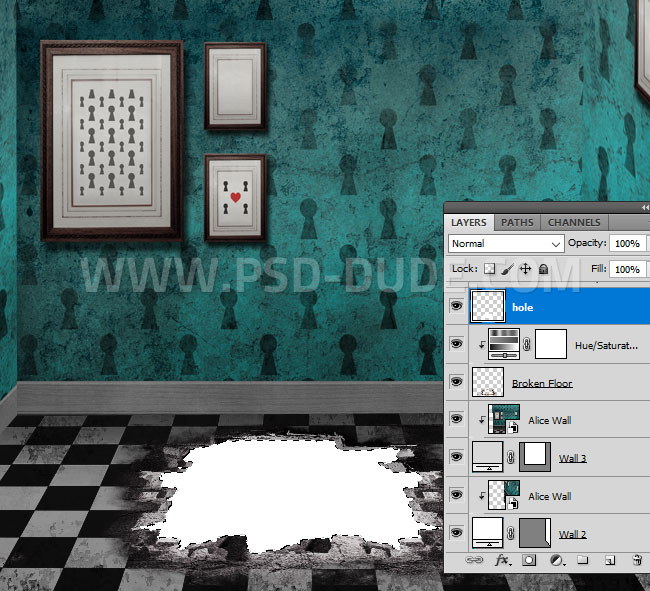The width and height of the screenshot is (650, 591).
Task: Click the lock image pixels brush icon
Action: 508,269
